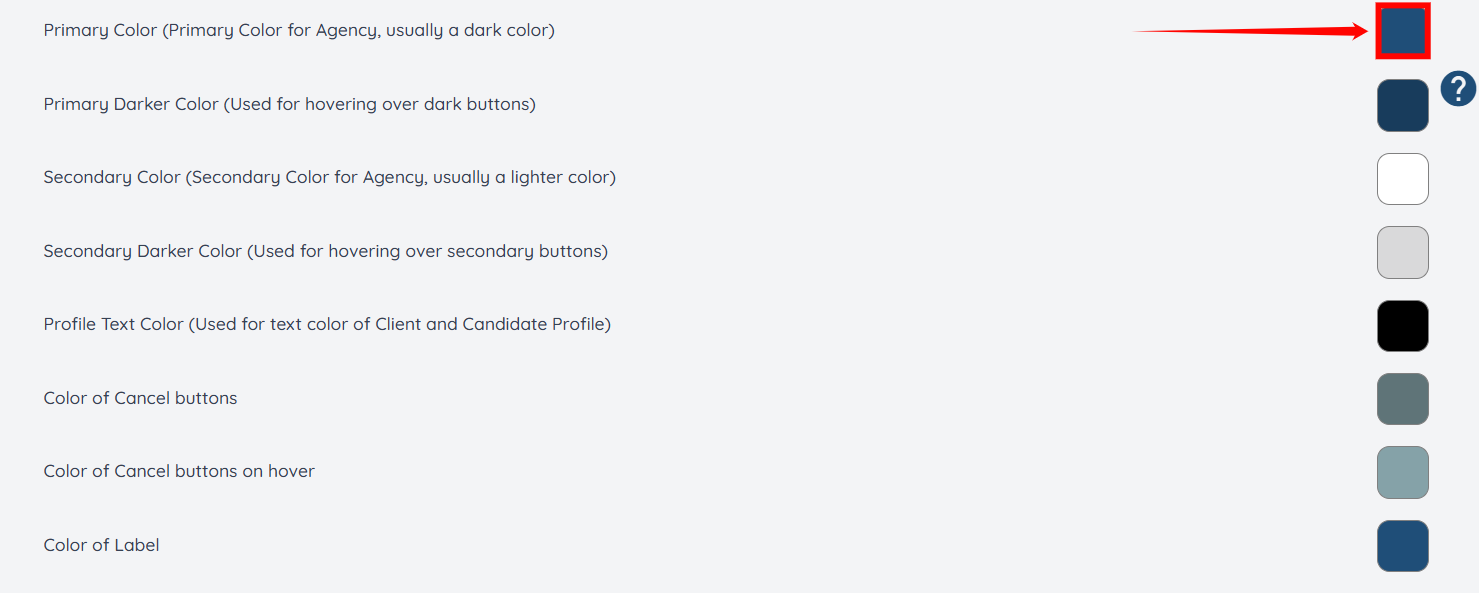
Task: Change the Color of Cancel buttons swatch
Action: pos(1403,399)
